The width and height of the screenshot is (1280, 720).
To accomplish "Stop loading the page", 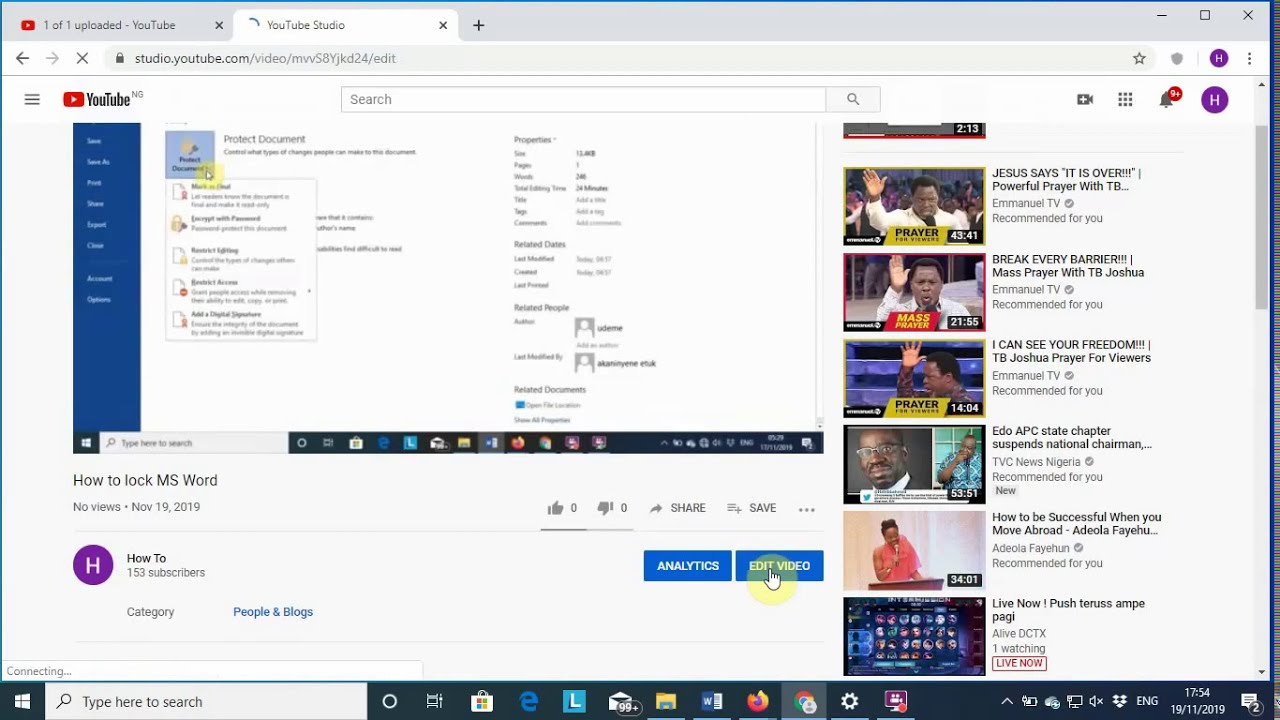I will tap(82, 58).
